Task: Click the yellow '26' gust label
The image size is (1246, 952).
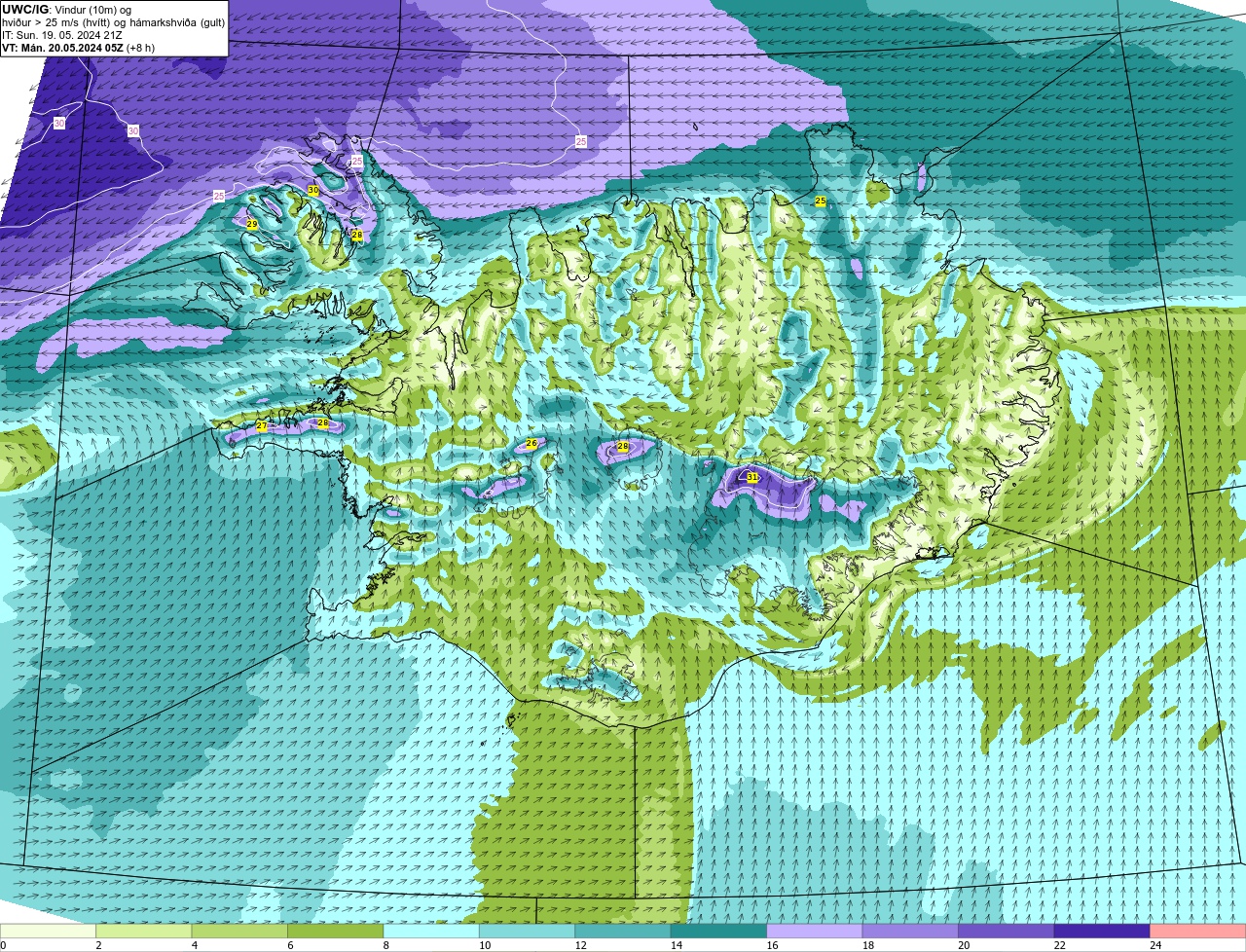Action: point(531,443)
